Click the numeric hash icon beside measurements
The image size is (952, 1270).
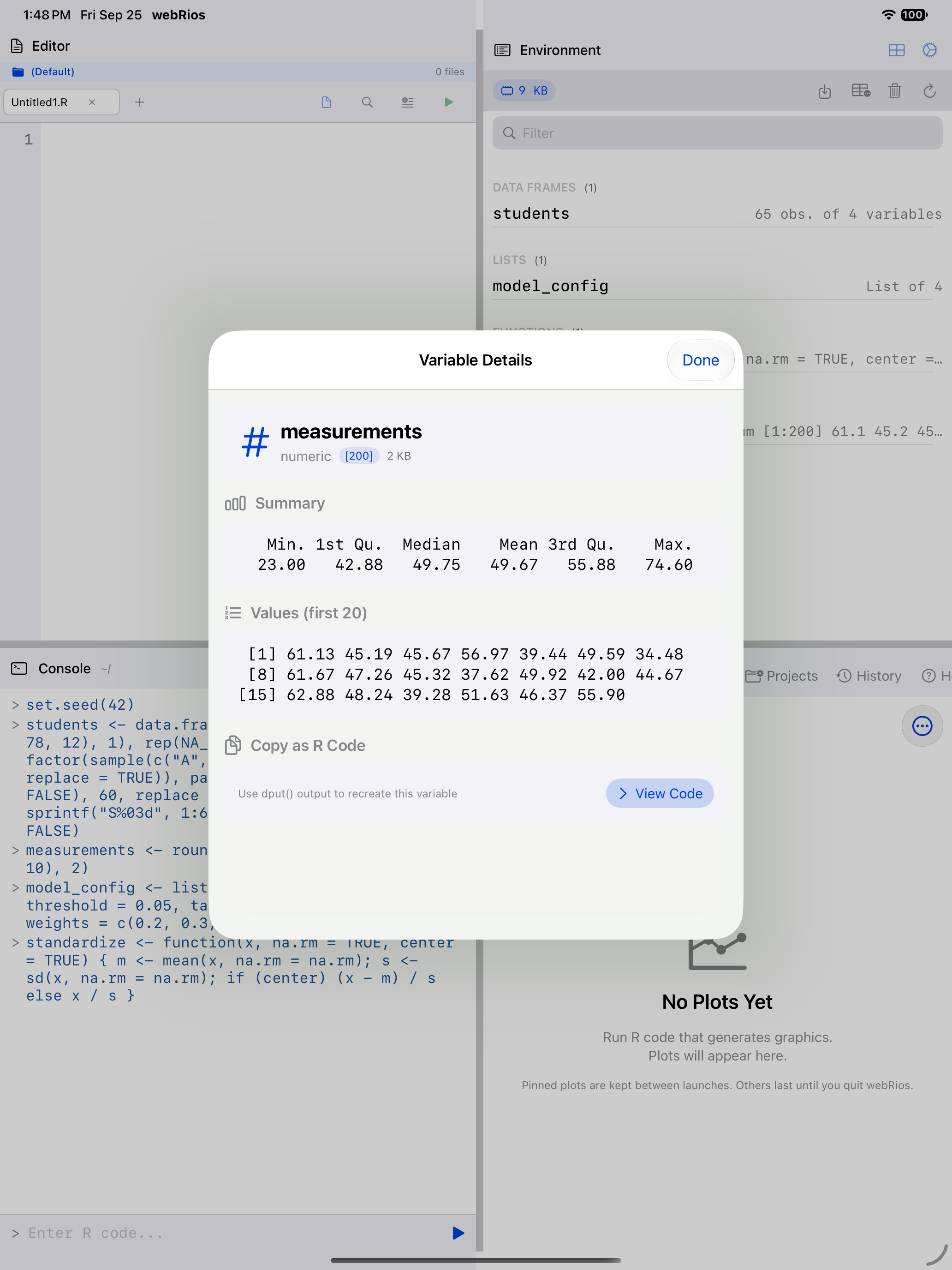[256, 442]
